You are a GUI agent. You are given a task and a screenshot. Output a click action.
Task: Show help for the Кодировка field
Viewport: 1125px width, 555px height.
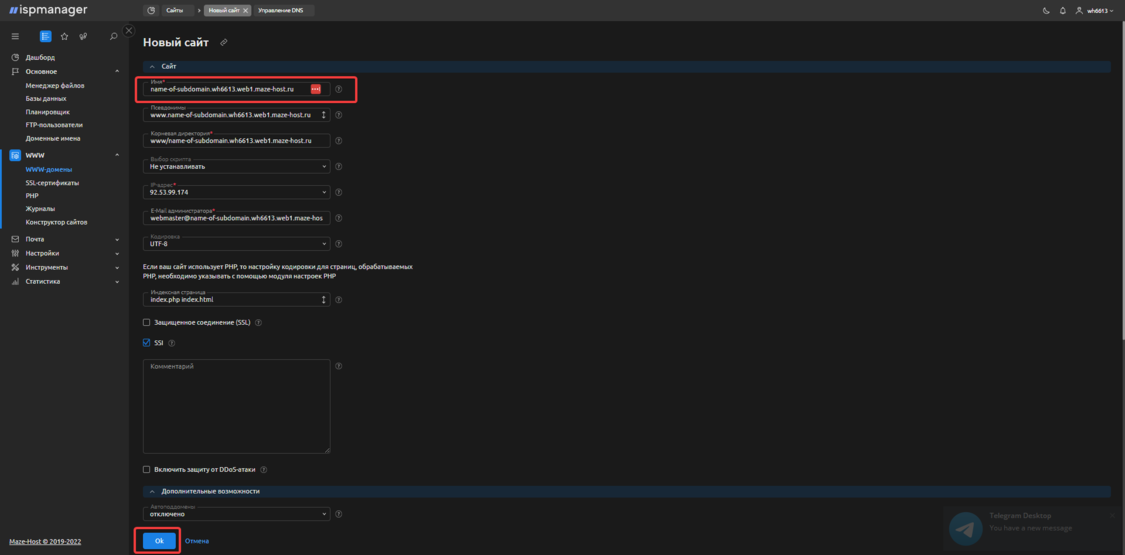pos(339,243)
